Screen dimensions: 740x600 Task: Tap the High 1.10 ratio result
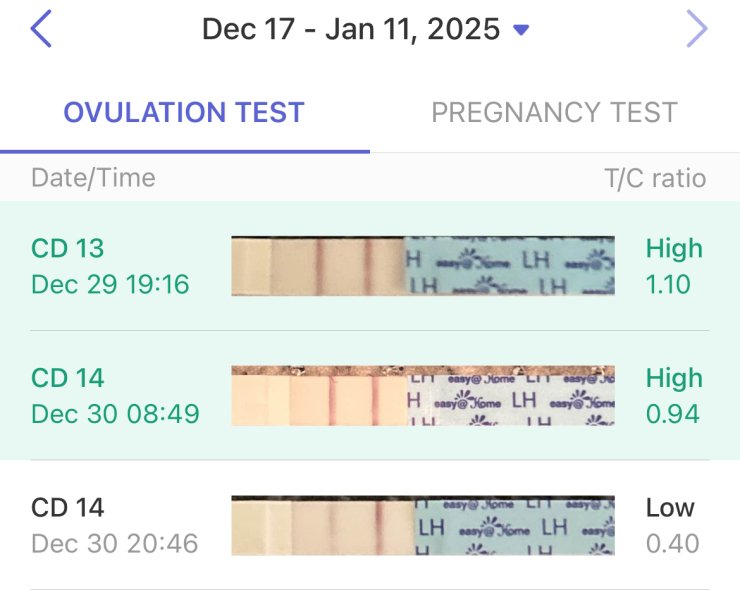tap(673, 266)
